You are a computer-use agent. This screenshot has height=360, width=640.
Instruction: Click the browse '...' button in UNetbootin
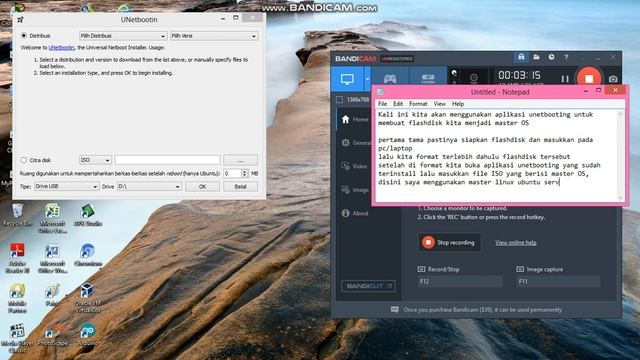(x=240, y=160)
